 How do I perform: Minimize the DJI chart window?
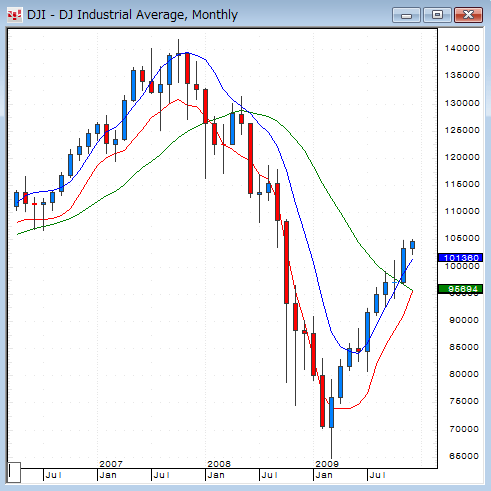click(406, 15)
